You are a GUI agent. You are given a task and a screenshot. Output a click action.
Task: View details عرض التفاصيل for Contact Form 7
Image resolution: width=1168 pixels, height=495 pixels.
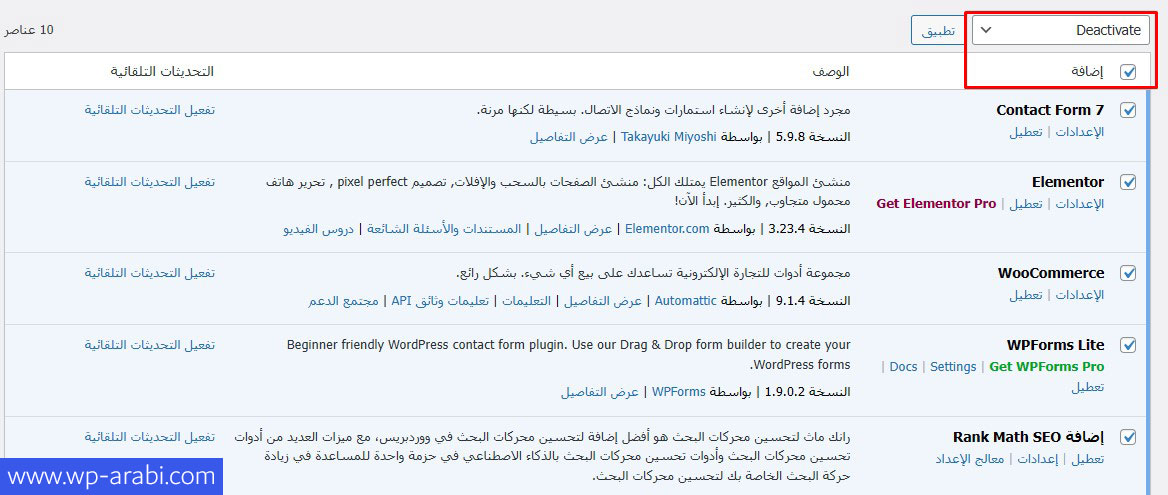(x=568, y=137)
